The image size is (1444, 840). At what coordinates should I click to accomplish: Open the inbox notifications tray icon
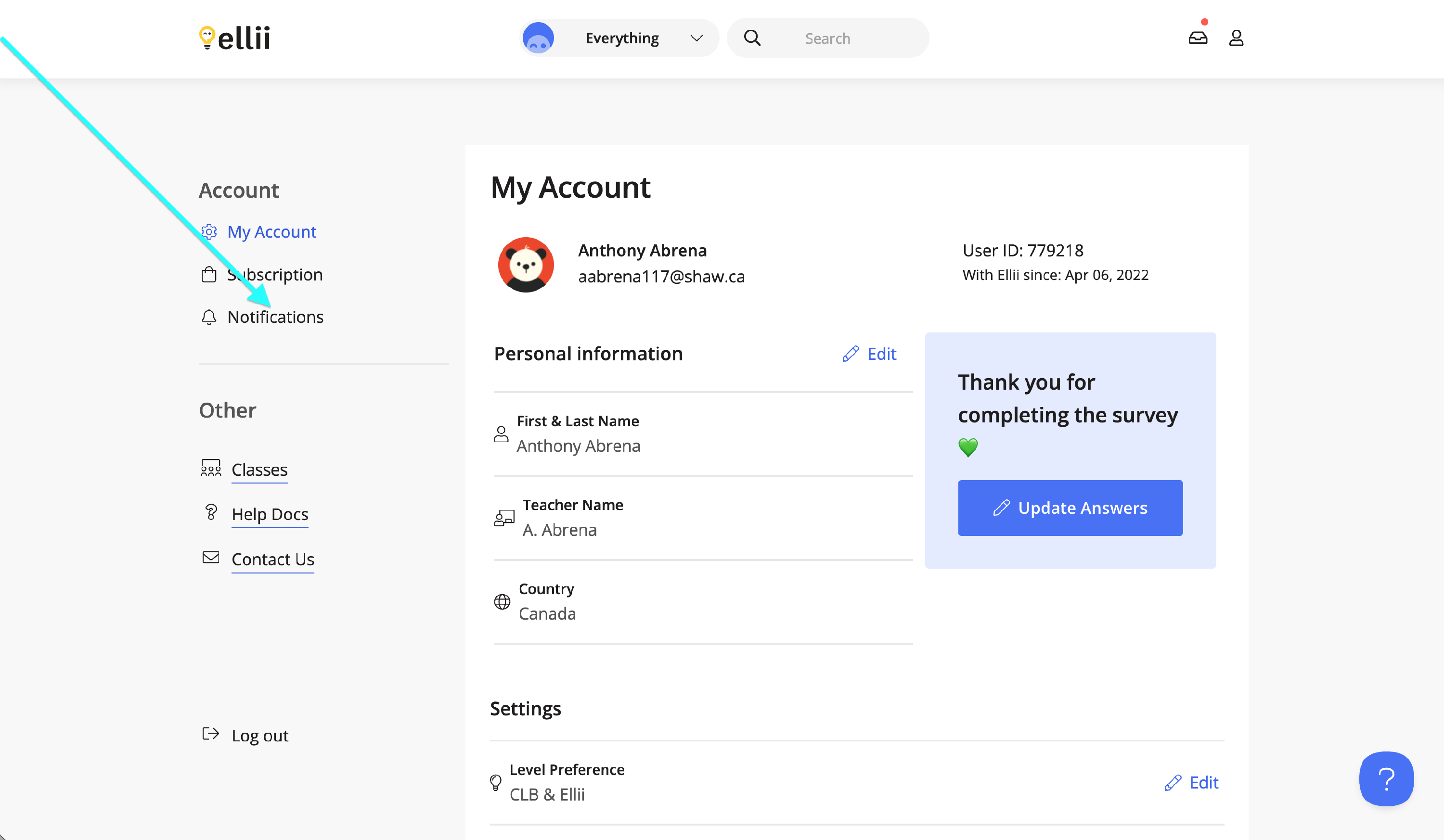point(1198,38)
